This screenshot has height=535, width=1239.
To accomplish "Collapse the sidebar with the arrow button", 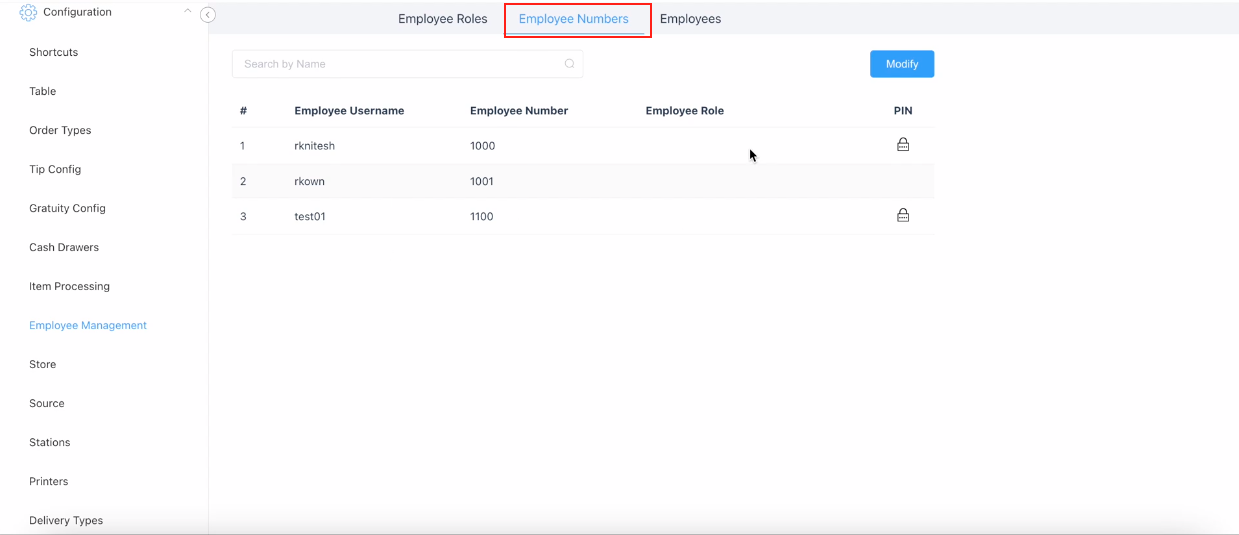I will click(207, 15).
